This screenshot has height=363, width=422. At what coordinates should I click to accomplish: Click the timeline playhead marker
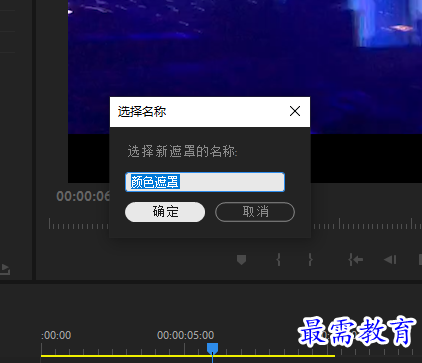[212, 348]
